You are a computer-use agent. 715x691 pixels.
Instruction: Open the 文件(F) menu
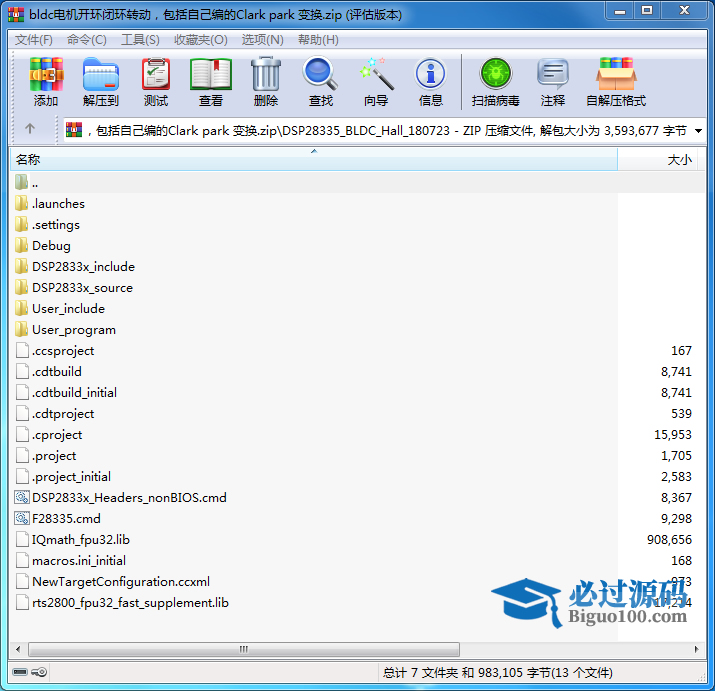(x=34, y=40)
